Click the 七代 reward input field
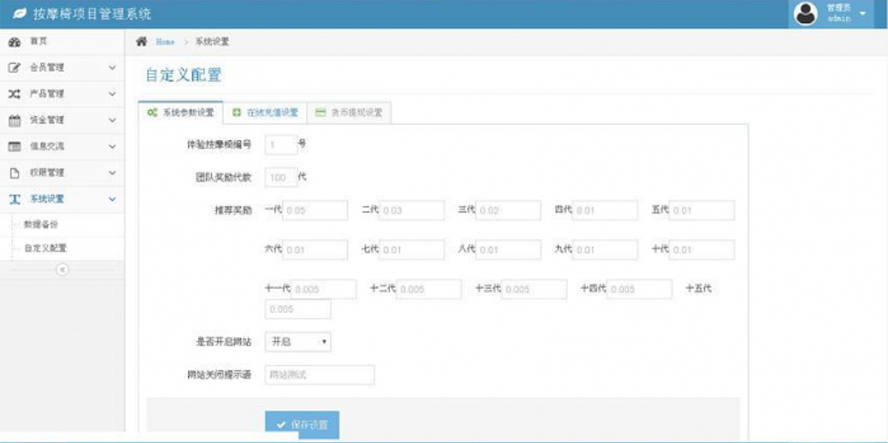Image resolution: width=888 pixels, height=443 pixels. [x=412, y=250]
